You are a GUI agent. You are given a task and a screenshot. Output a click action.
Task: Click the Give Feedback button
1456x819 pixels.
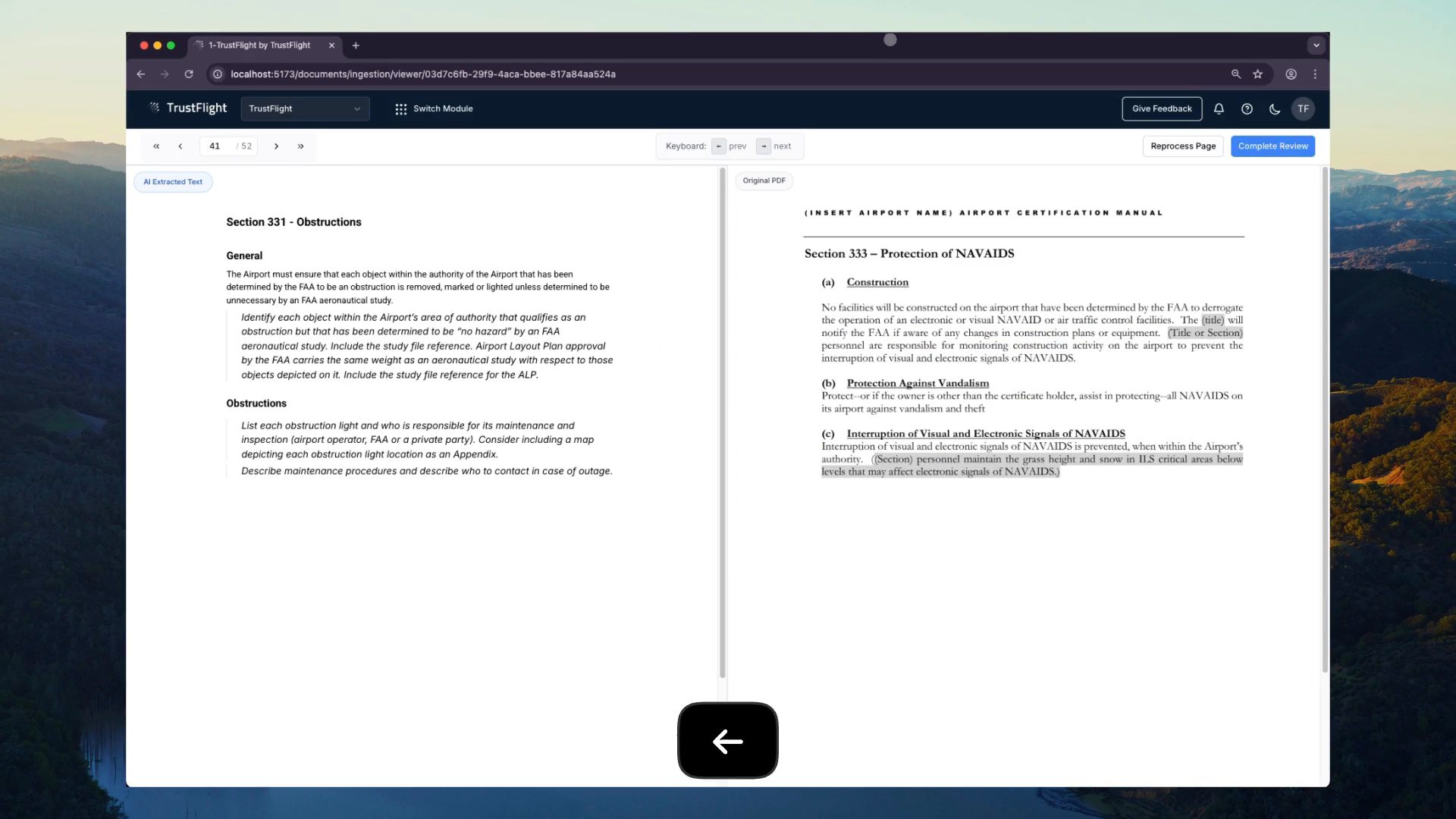1162,108
